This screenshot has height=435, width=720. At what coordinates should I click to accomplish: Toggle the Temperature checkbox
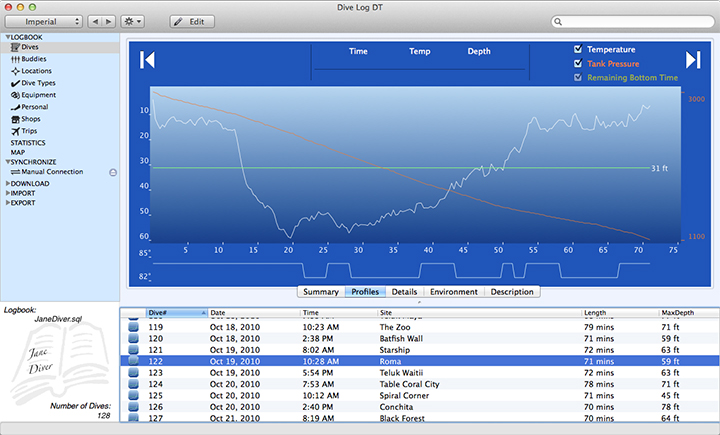point(578,49)
